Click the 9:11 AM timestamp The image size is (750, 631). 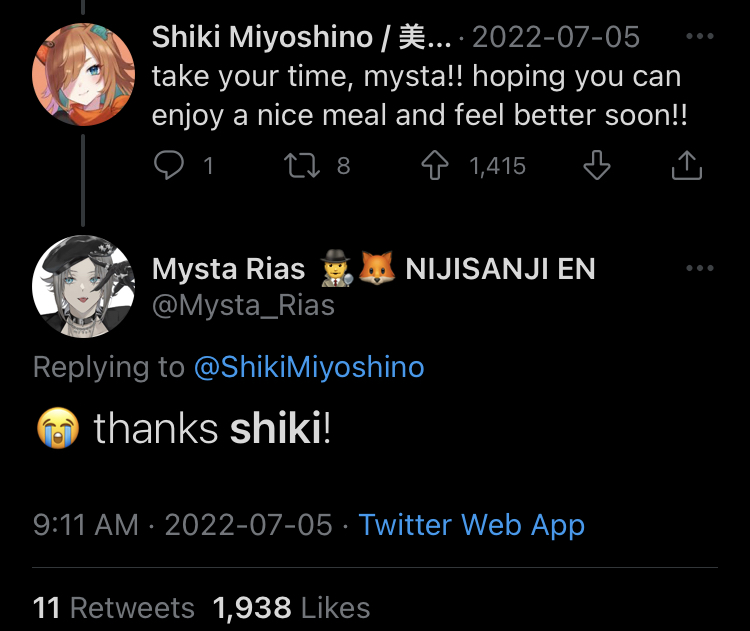(x=85, y=525)
